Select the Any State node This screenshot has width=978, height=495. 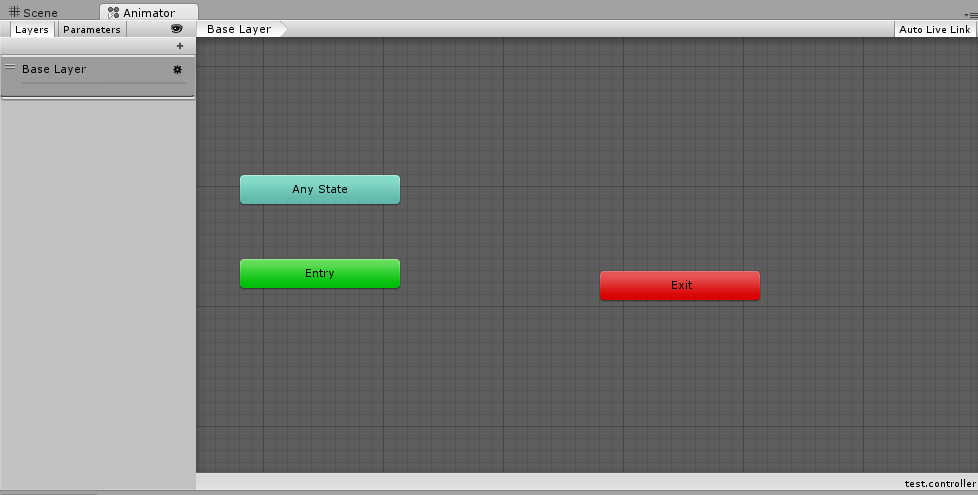click(x=319, y=189)
